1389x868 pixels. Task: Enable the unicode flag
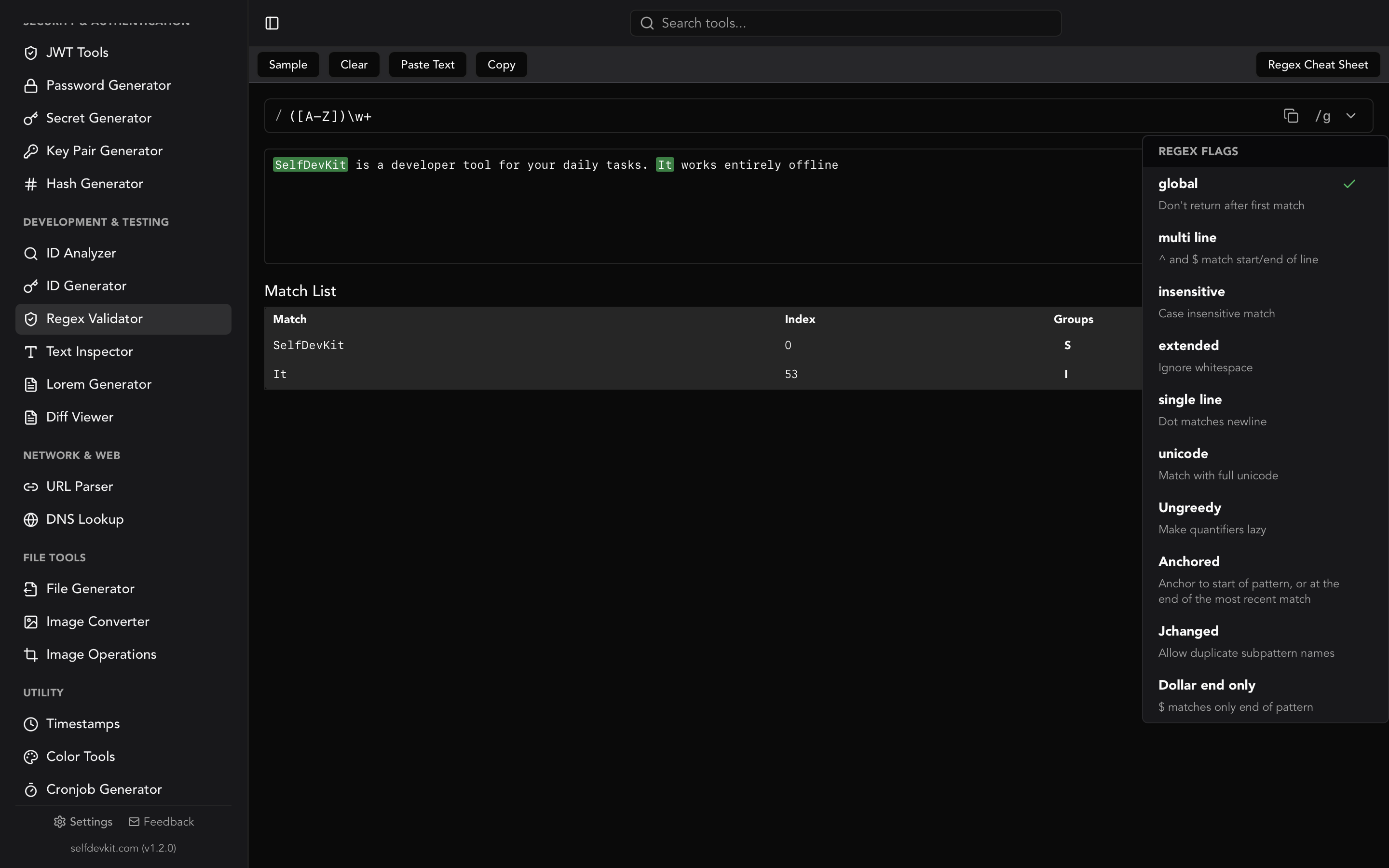click(1265, 464)
